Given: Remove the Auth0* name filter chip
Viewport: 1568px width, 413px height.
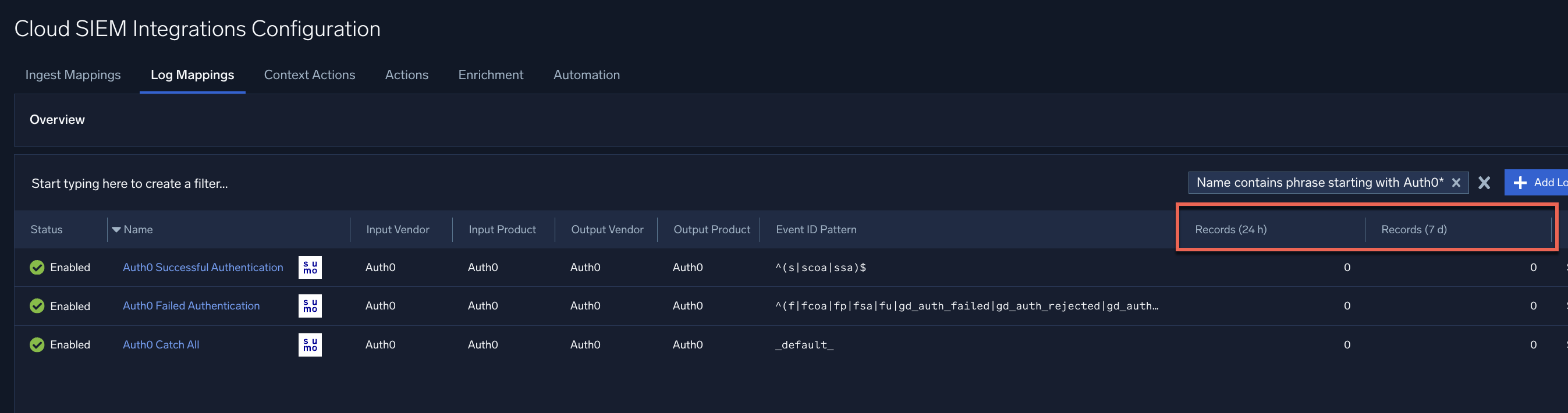Looking at the screenshot, I should tap(1456, 183).
